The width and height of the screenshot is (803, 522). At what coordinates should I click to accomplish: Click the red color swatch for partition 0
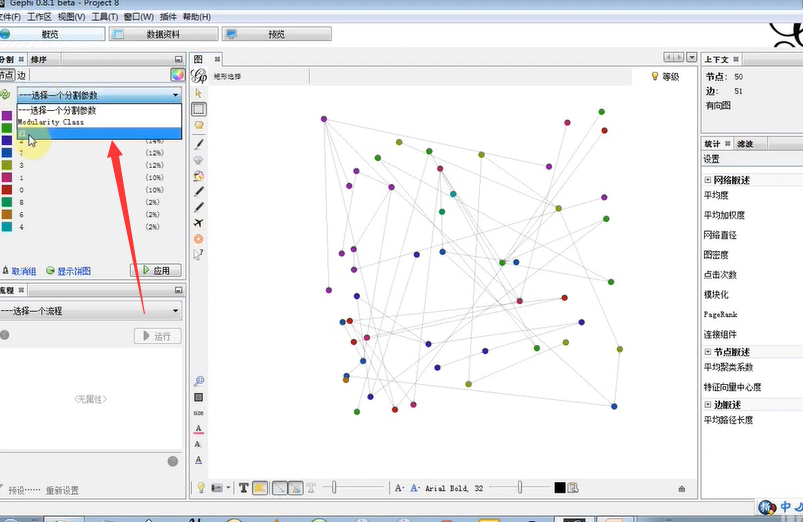pyautogui.click(x=7, y=190)
